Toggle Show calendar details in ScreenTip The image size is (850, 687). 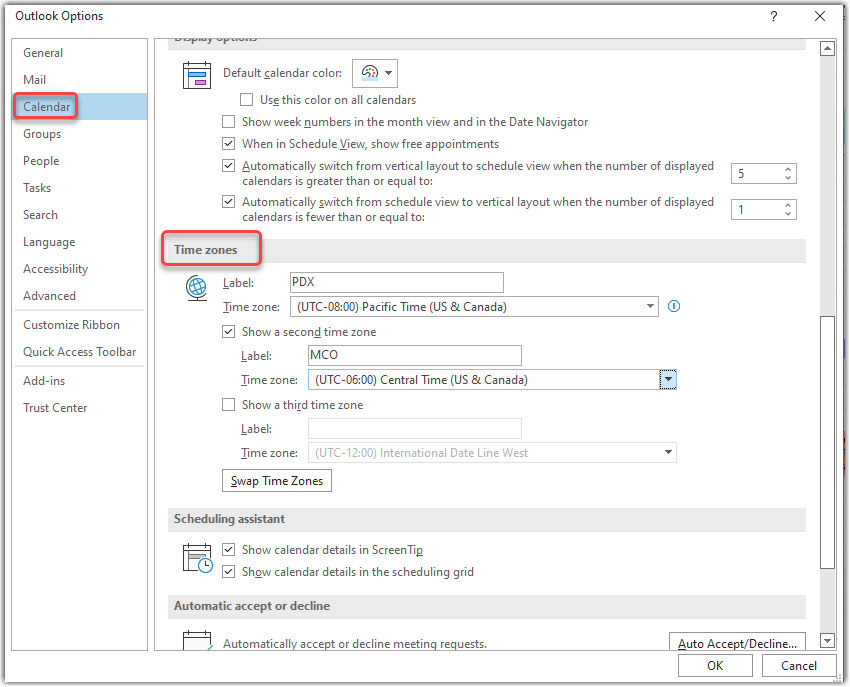pos(229,550)
